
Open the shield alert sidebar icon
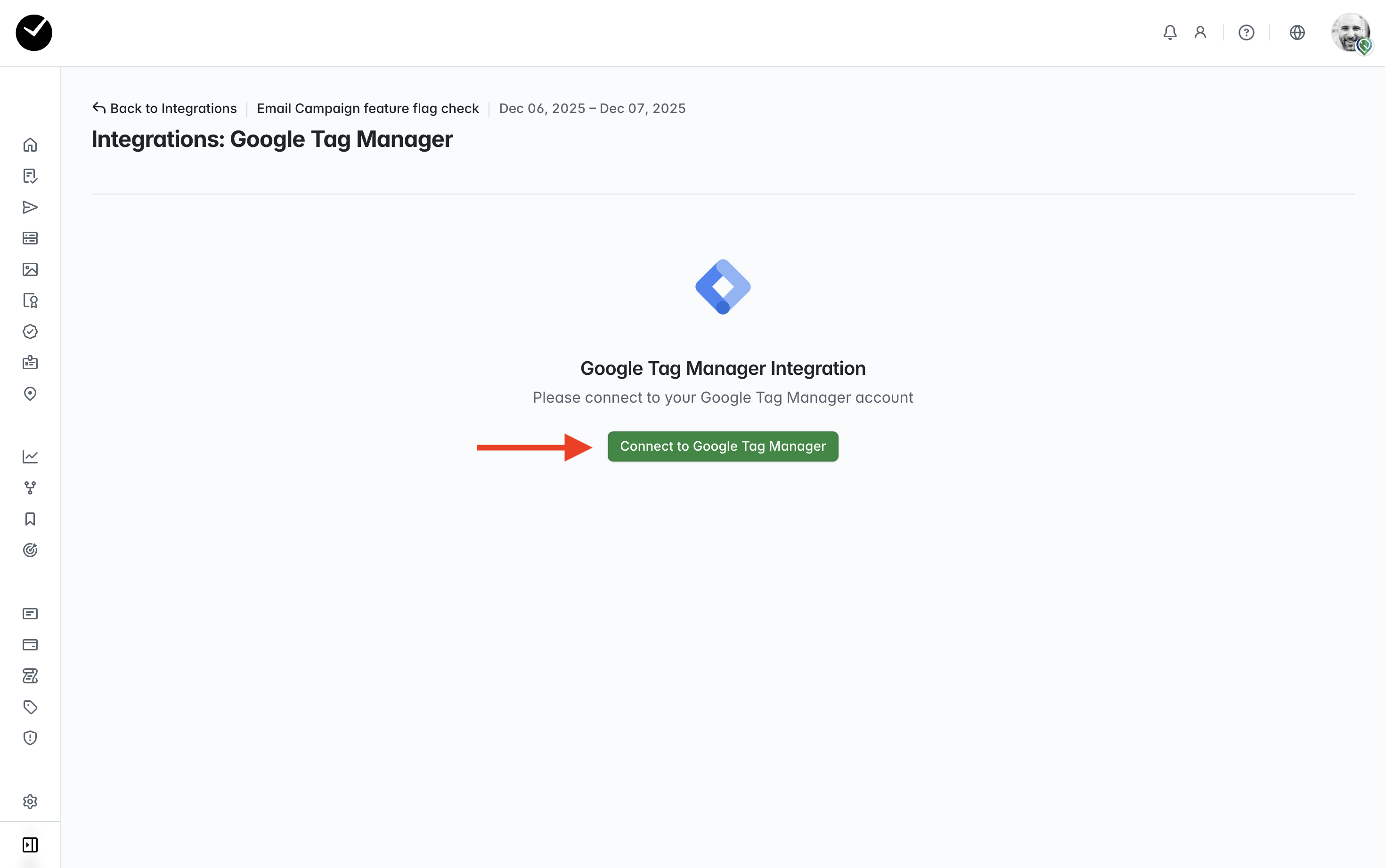click(30, 738)
